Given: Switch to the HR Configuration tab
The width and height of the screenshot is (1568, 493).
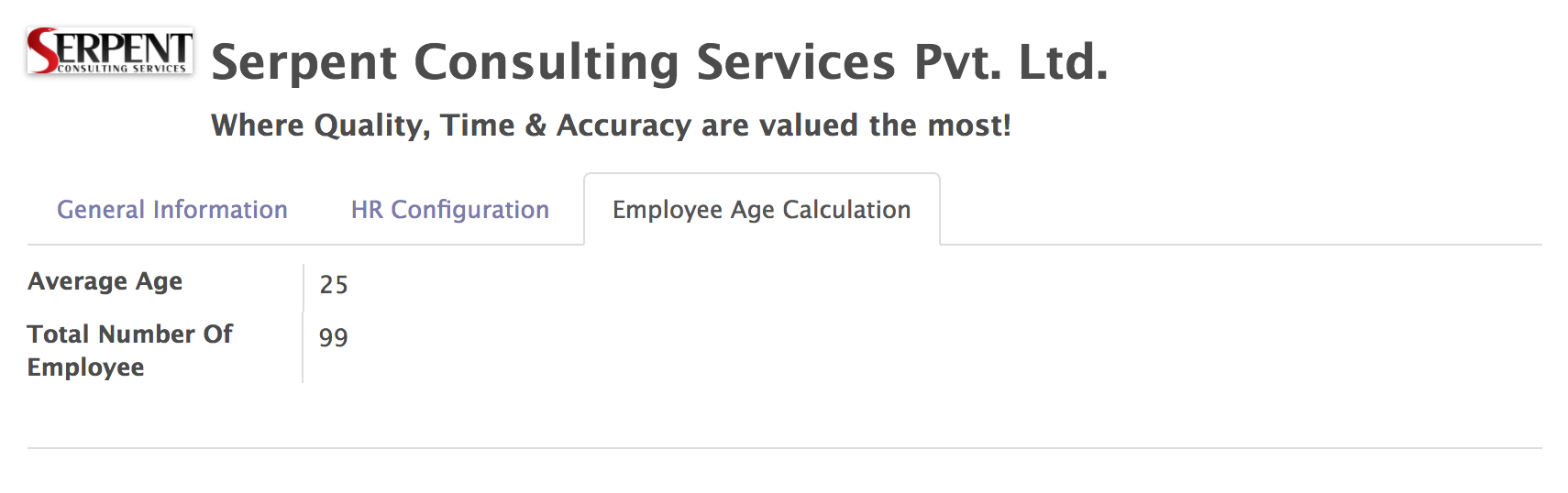Looking at the screenshot, I should click(x=449, y=210).
